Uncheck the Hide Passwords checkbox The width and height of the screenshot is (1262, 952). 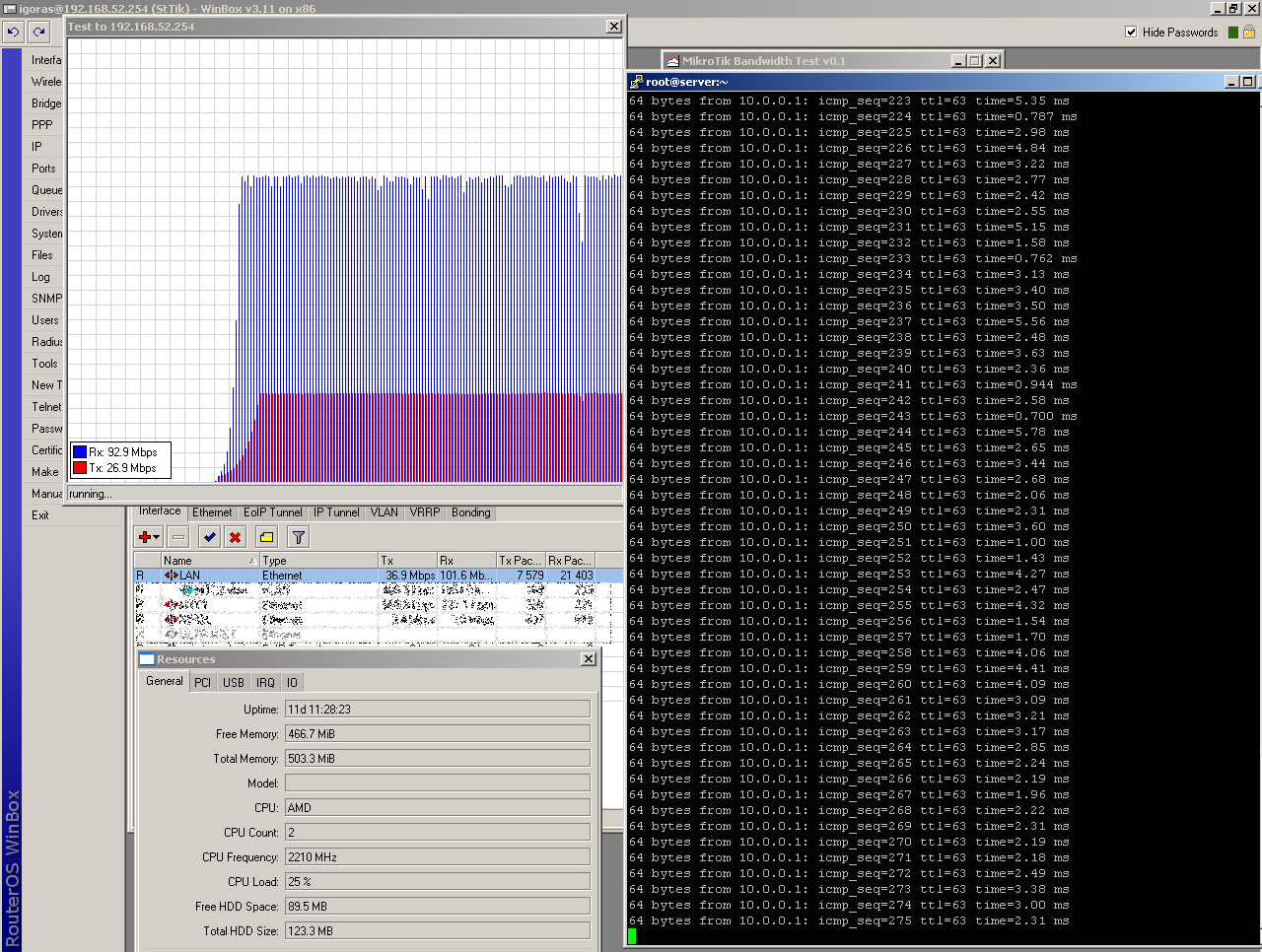click(x=1131, y=31)
